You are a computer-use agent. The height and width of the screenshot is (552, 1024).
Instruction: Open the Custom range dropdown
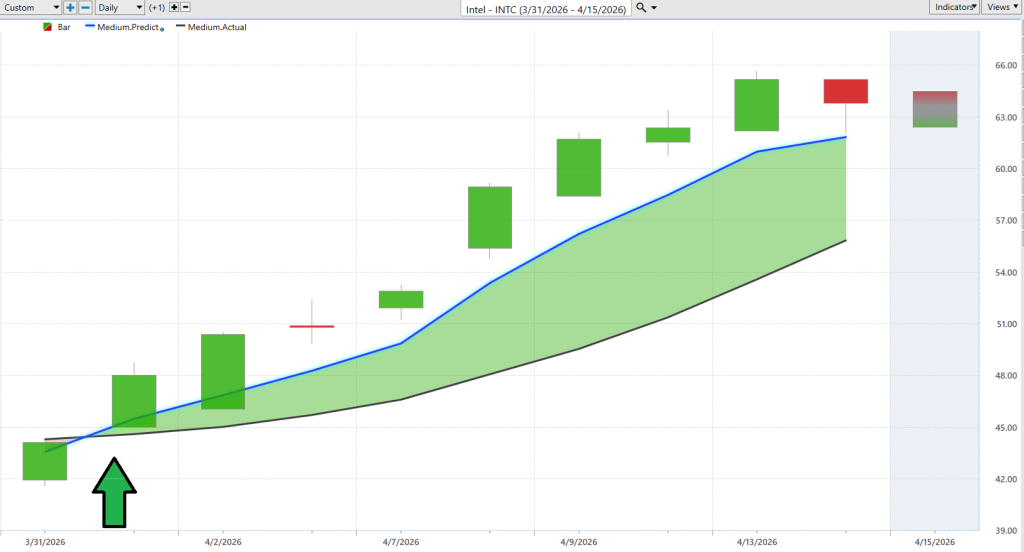tap(31, 8)
